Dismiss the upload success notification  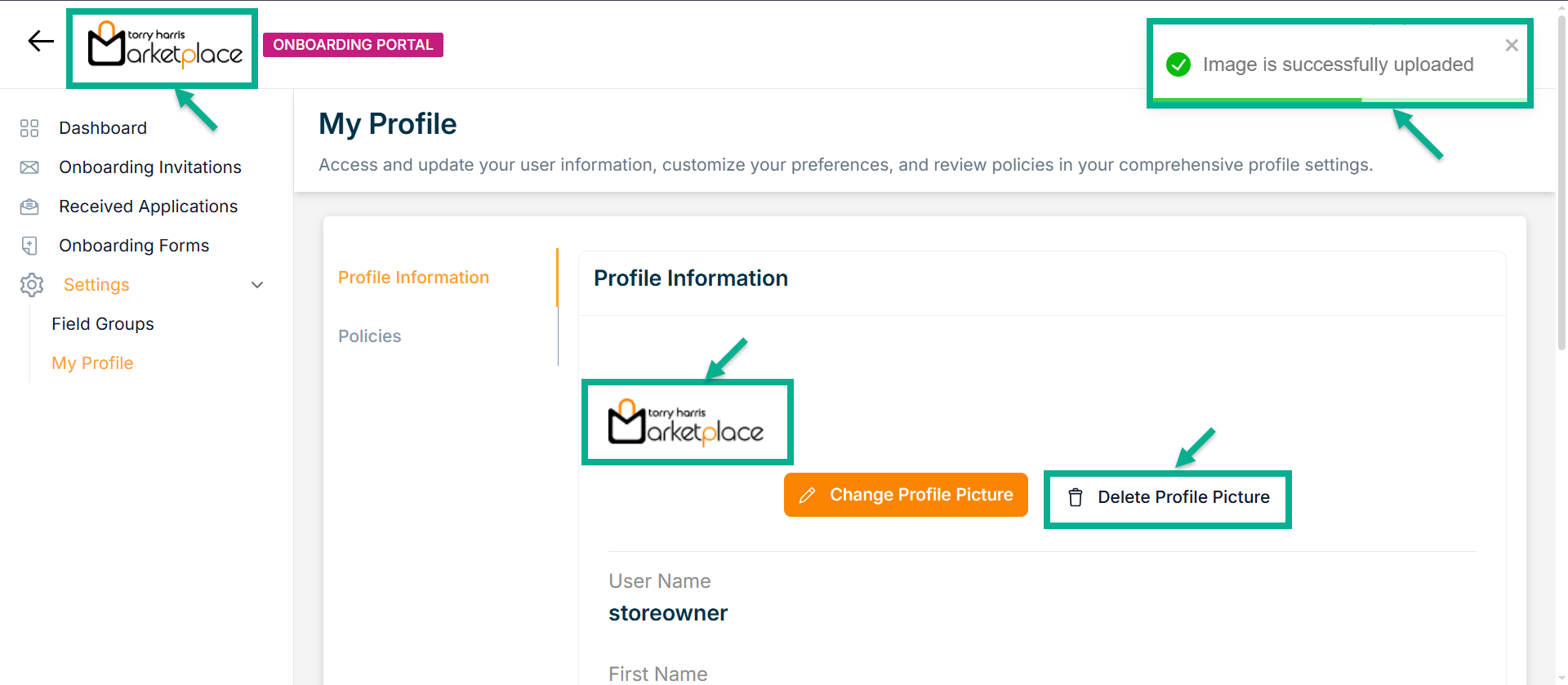[x=1511, y=46]
